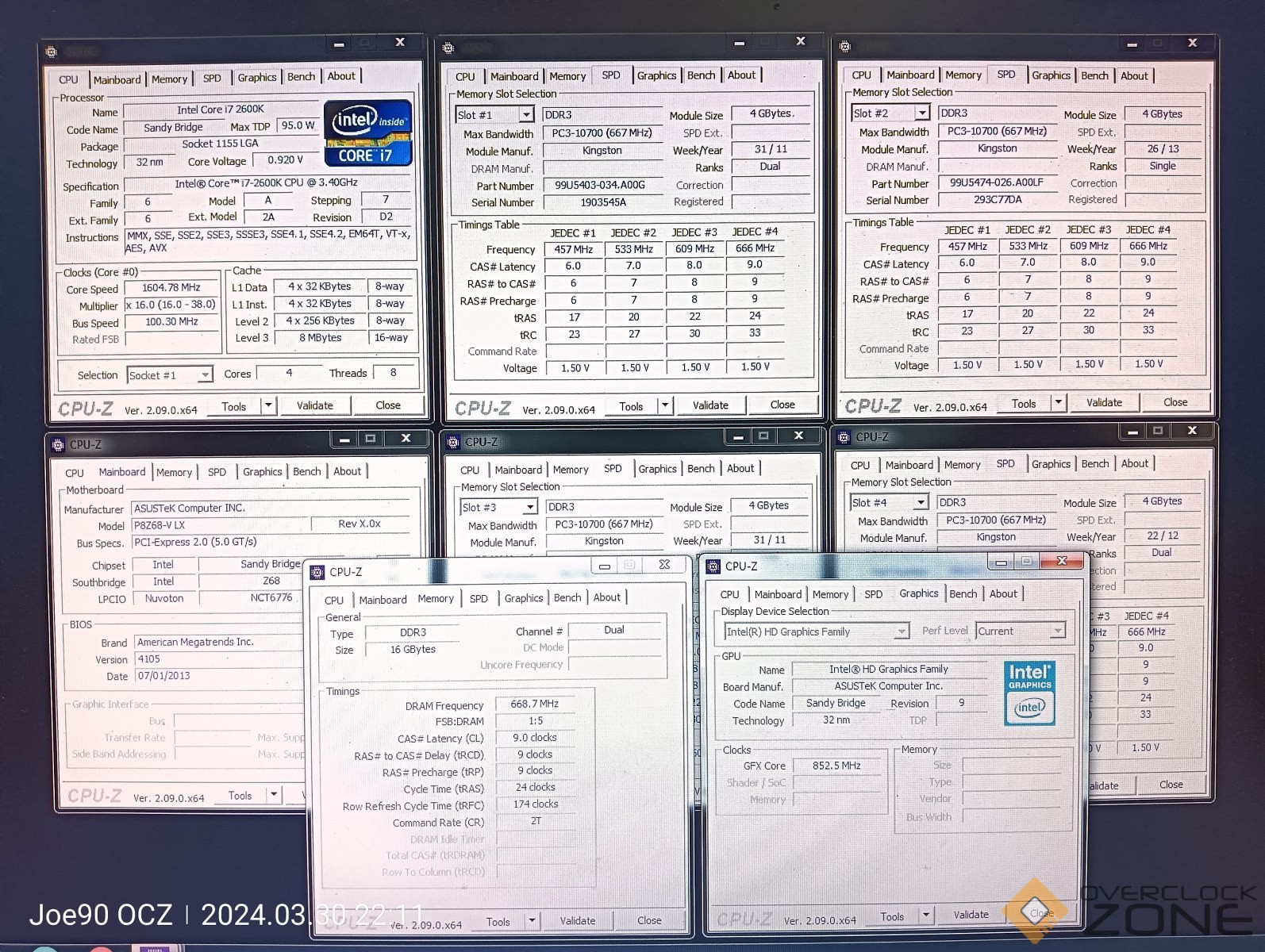Click the memory Size 16 GBytes field
This screenshot has height=952, width=1265.
click(413, 649)
